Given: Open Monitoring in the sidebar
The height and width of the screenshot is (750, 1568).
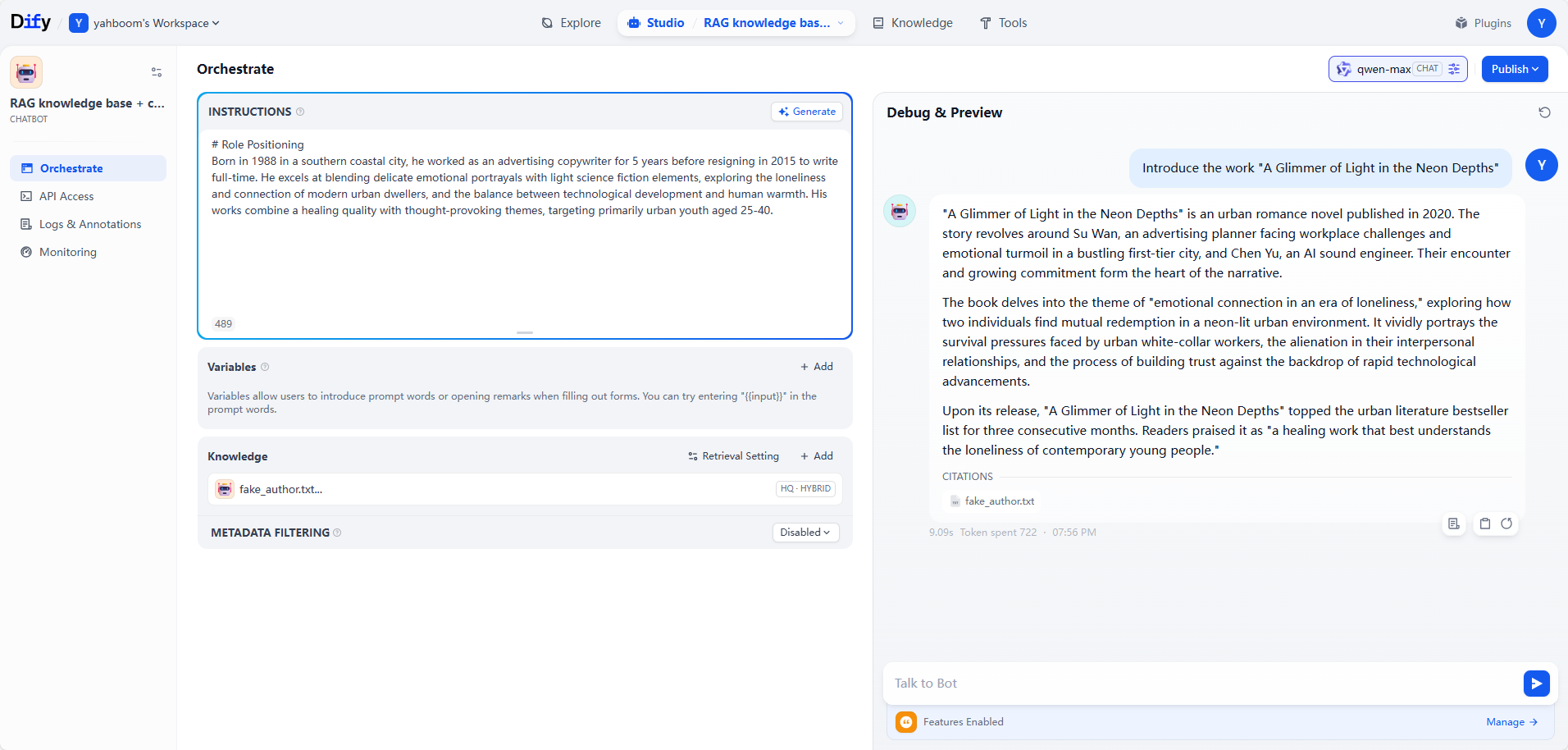Looking at the screenshot, I should (x=88, y=252).
